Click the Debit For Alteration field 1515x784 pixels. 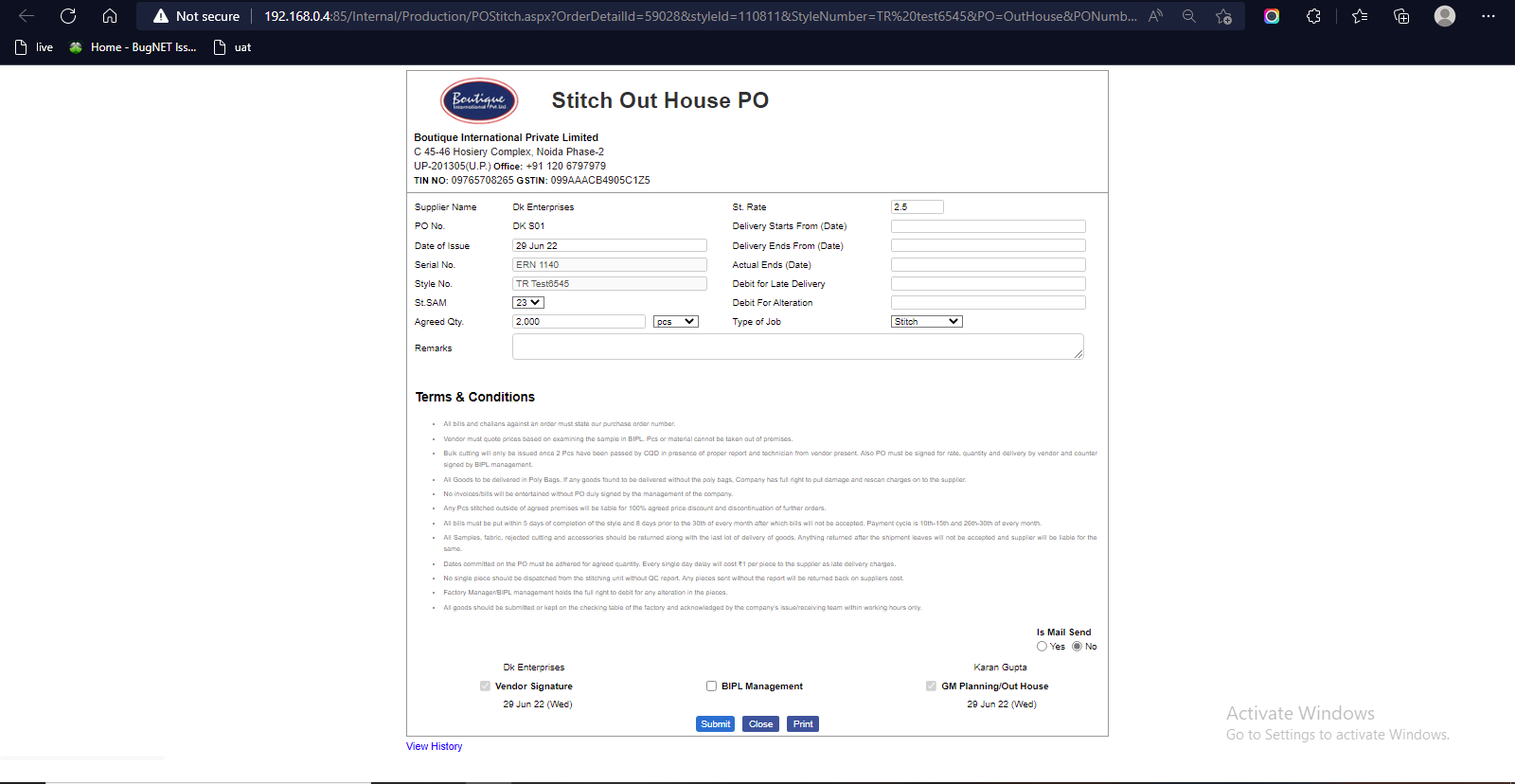tap(989, 303)
